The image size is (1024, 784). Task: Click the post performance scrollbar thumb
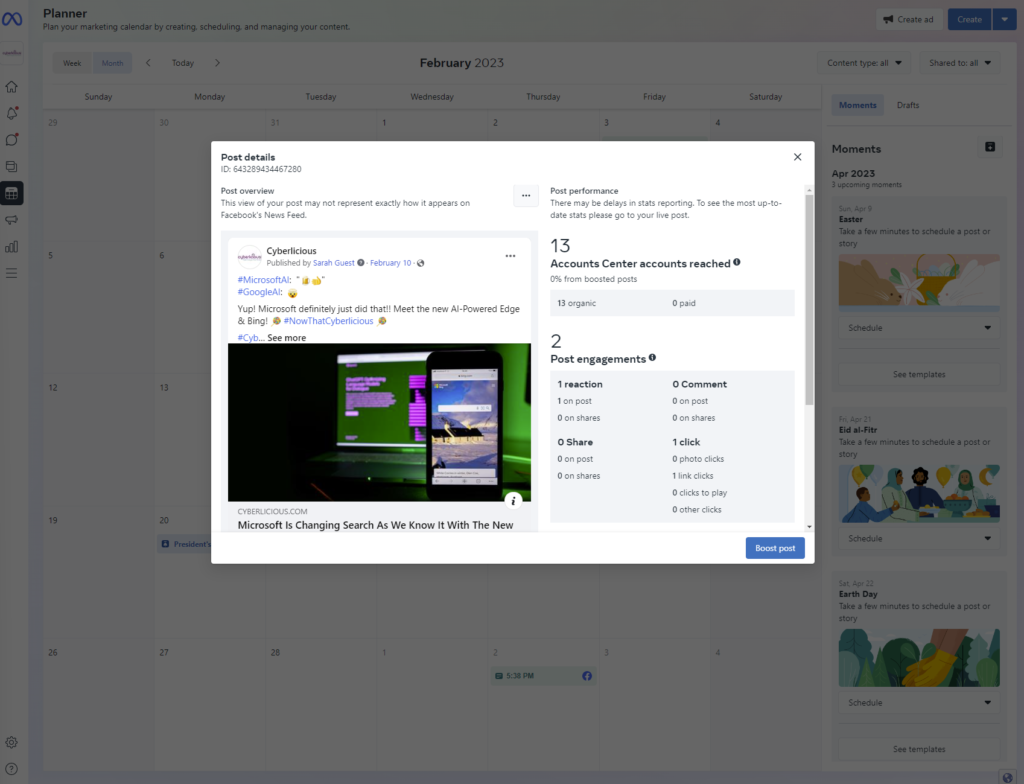[x=809, y=299]
